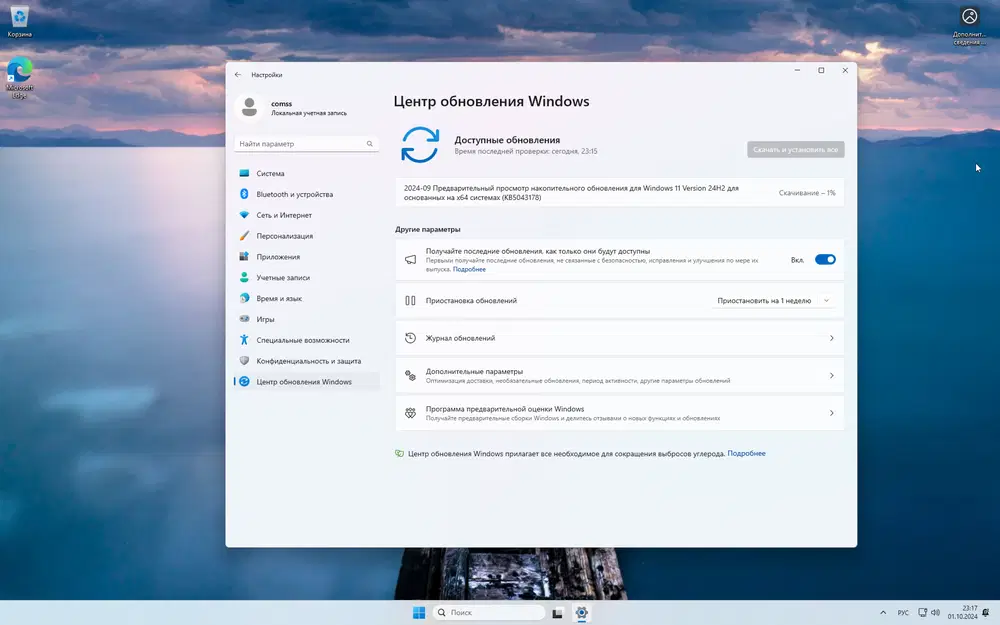Open the Windows Start button on taskbar
Viewport: 1000px width, 625px height.
(419, 613)
